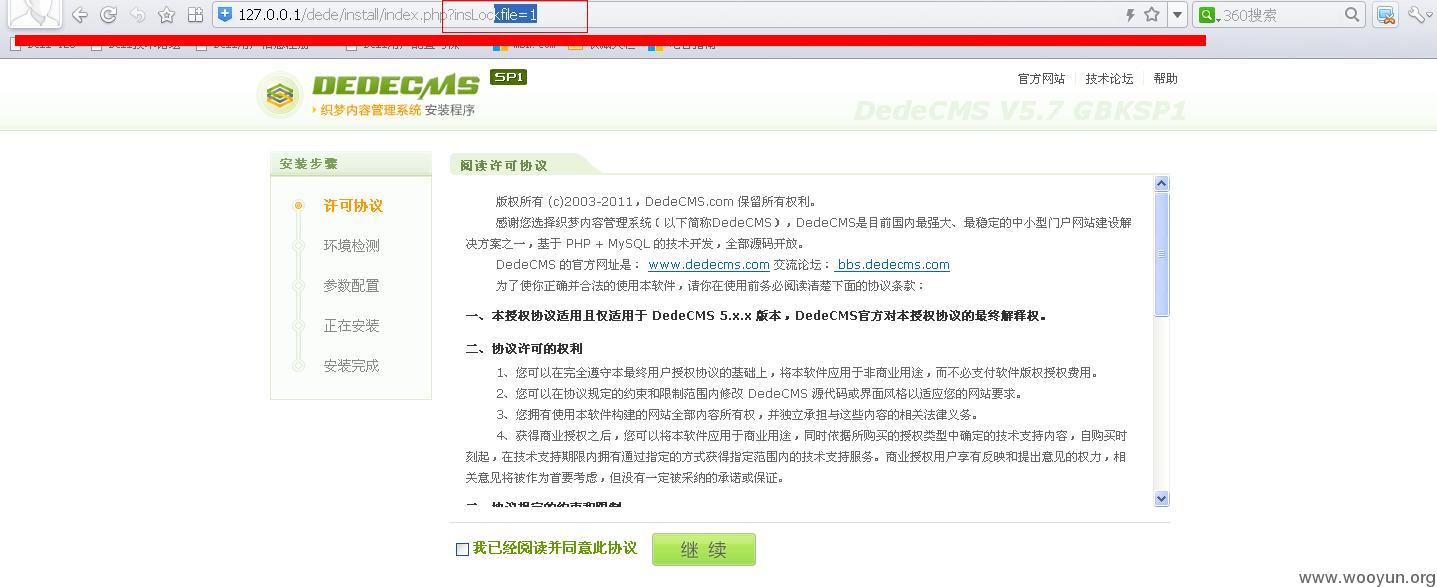Click the lightning speed-mode icon in address bar
Image resolution: width=1437 pixels, height=587 pixels.
1130,15
